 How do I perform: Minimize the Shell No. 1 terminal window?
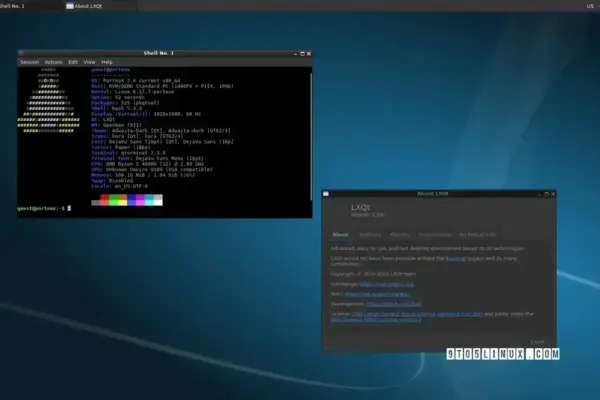point(295,54)
